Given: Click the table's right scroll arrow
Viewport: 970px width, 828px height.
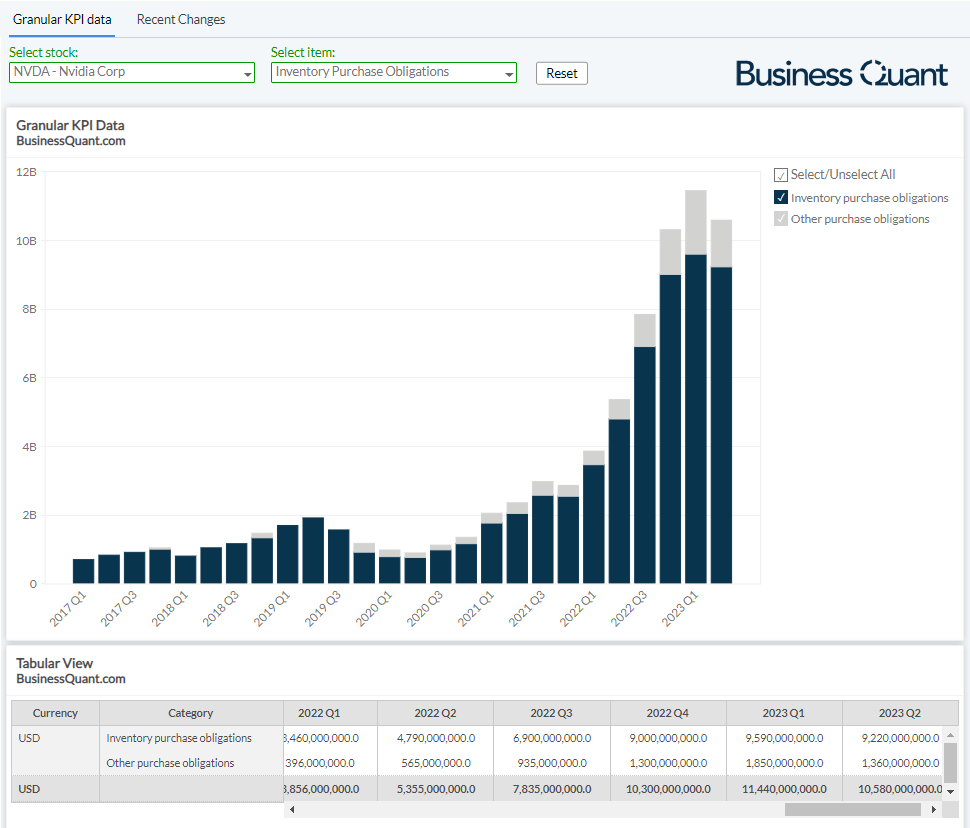Looking at the screenshot, I should click(934, 809).
